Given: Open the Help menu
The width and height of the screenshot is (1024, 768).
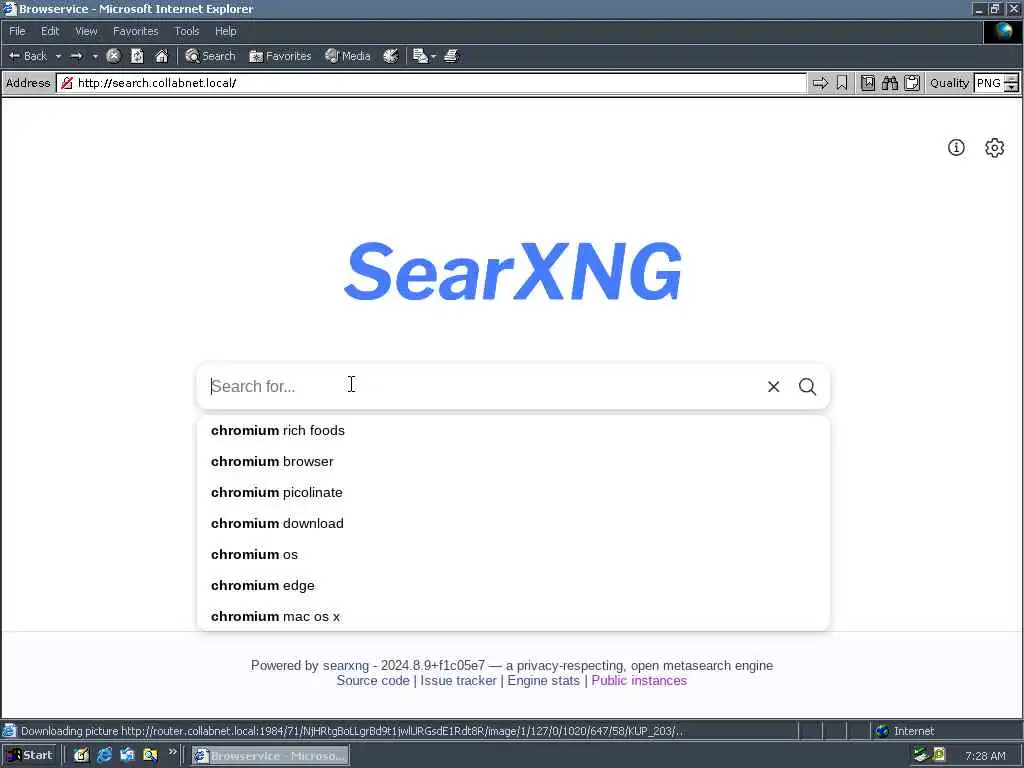Looking at the screenshot, I should pyautogui.click(x=225, y=31).
